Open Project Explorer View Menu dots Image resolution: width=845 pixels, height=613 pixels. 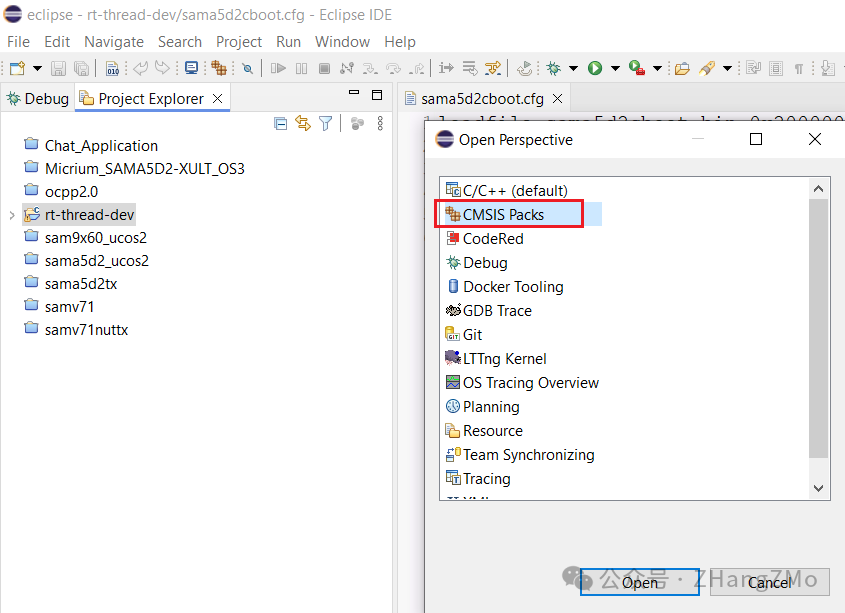coord(380,123)
